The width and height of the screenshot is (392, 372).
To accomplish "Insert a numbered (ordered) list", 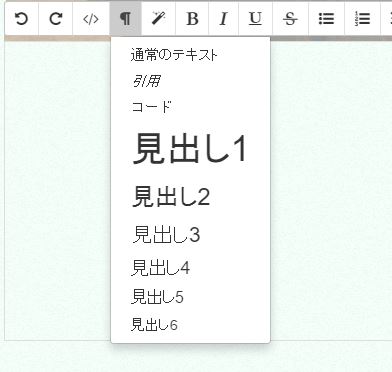I will (x=362, y=19).
